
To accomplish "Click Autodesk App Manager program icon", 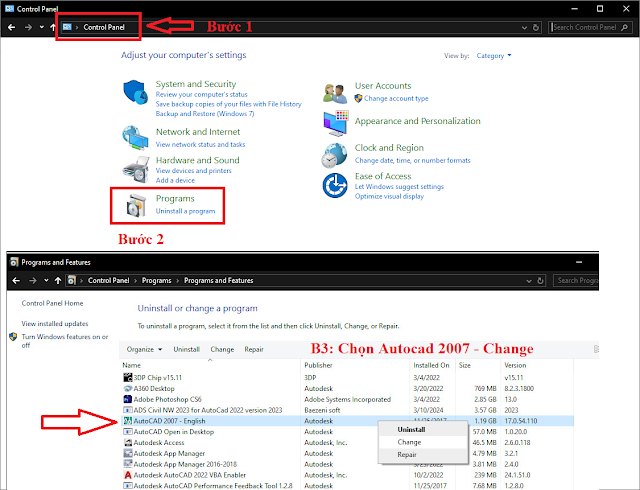I will coord(128,453).
